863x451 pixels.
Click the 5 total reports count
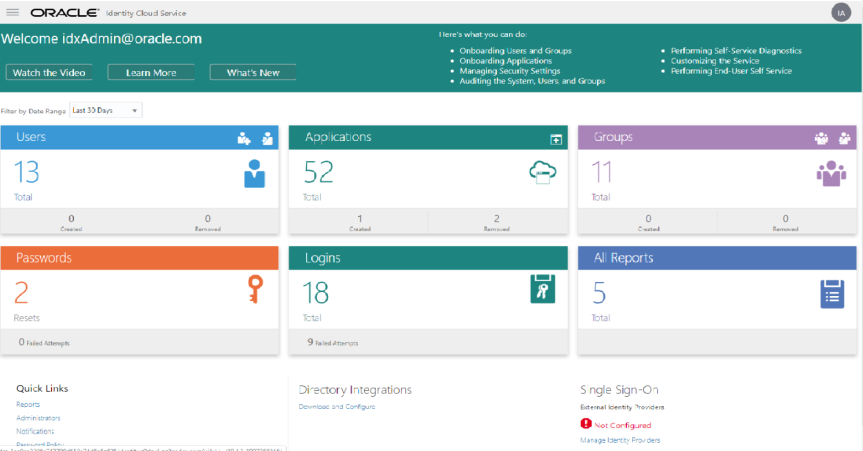(x=599, y=293)
